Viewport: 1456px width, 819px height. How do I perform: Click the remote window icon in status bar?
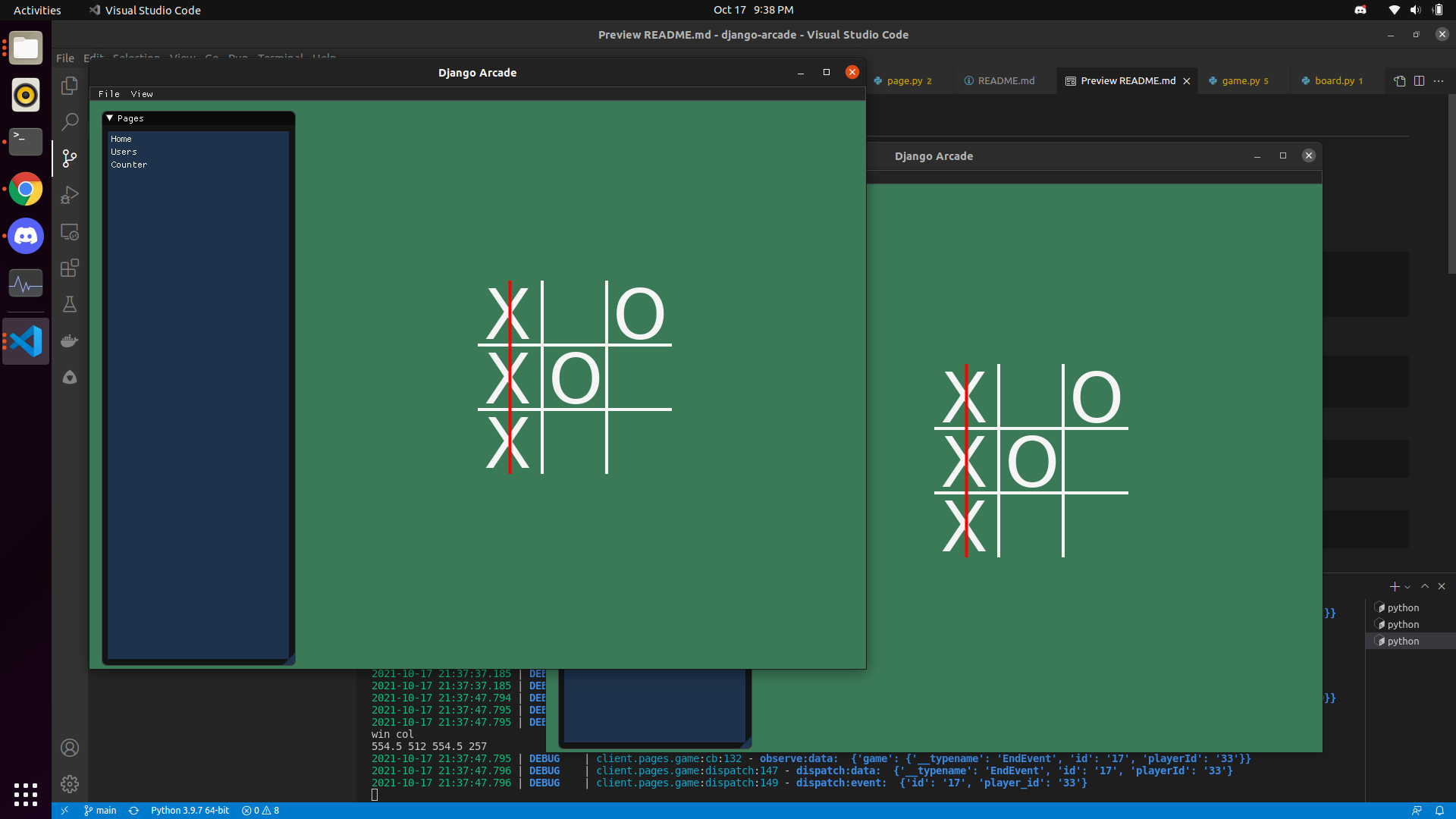tap(64, 811)
